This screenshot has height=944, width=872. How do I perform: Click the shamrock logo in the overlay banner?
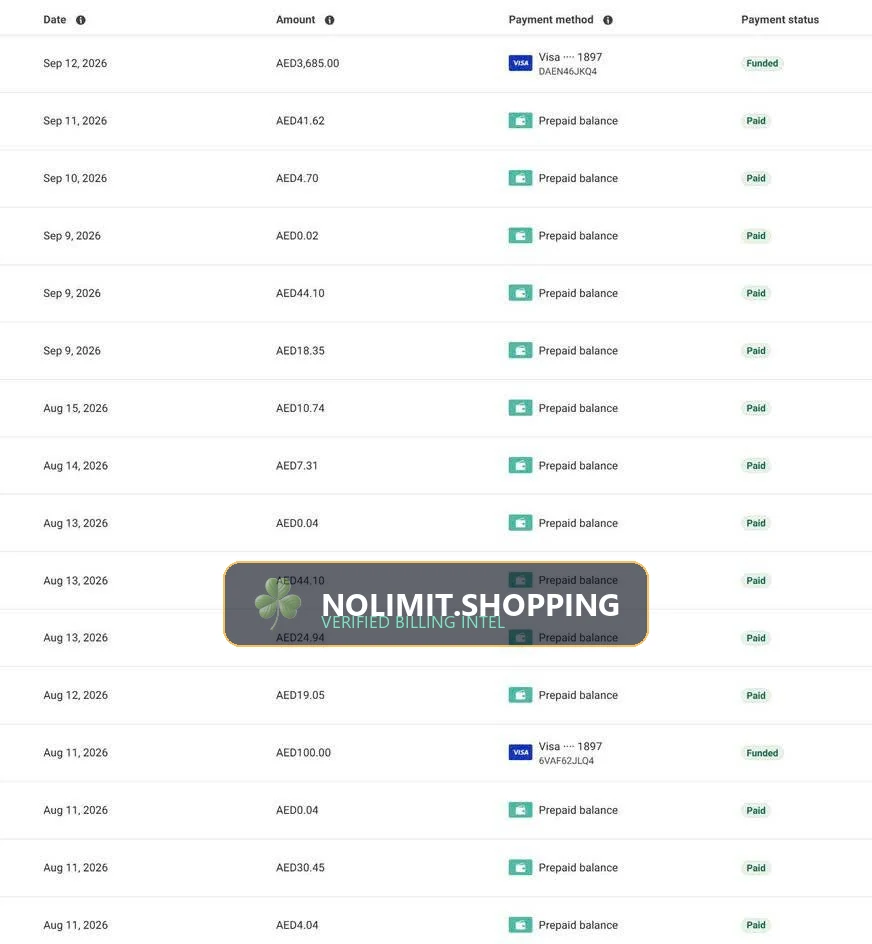pos(278,603)
